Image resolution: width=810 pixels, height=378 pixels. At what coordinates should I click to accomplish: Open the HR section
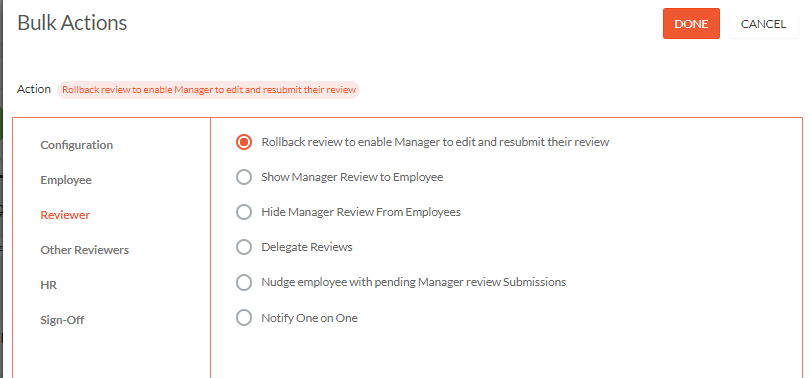(49, 285)
